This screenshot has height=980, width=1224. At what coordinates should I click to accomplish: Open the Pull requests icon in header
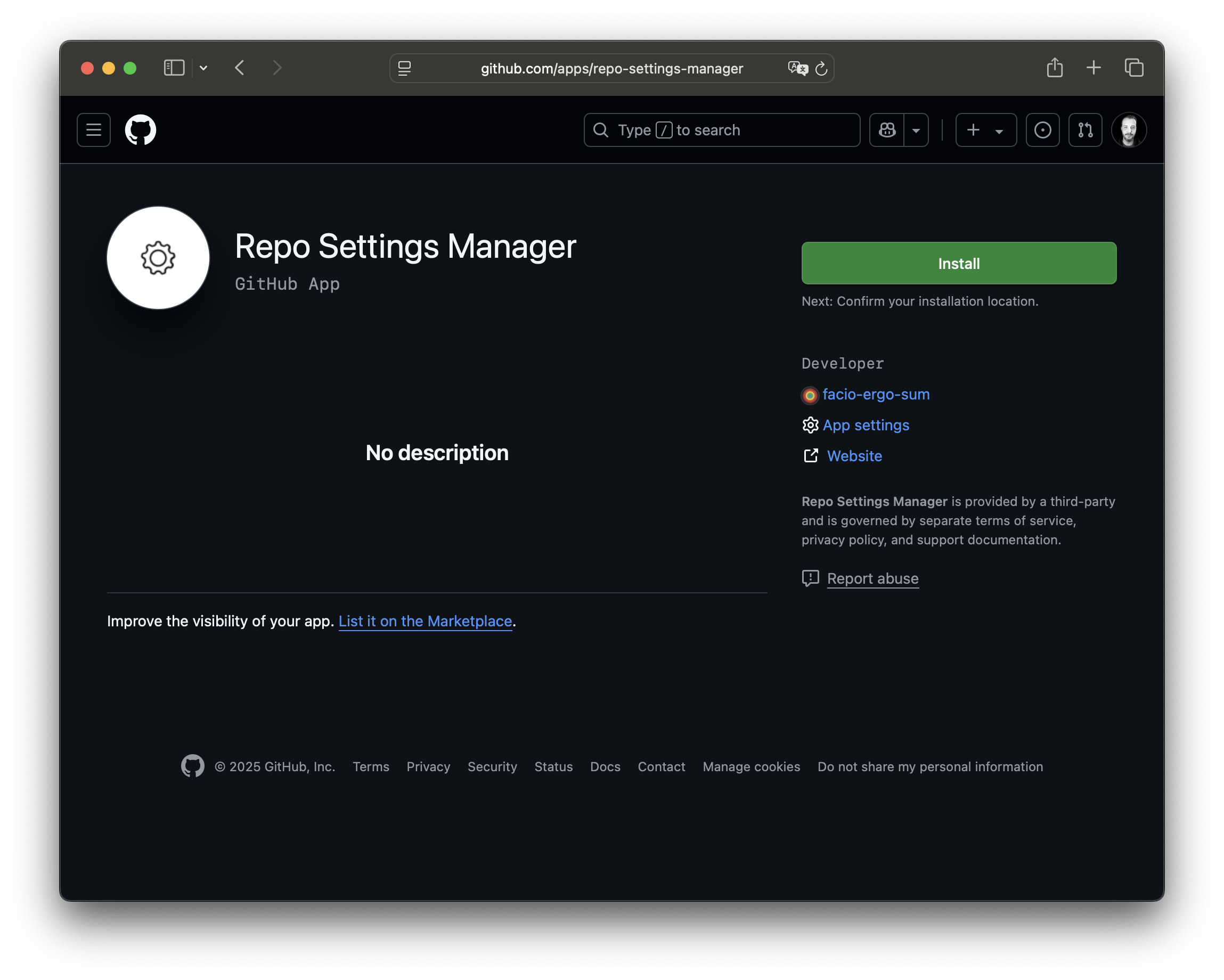click(1085, 130)
